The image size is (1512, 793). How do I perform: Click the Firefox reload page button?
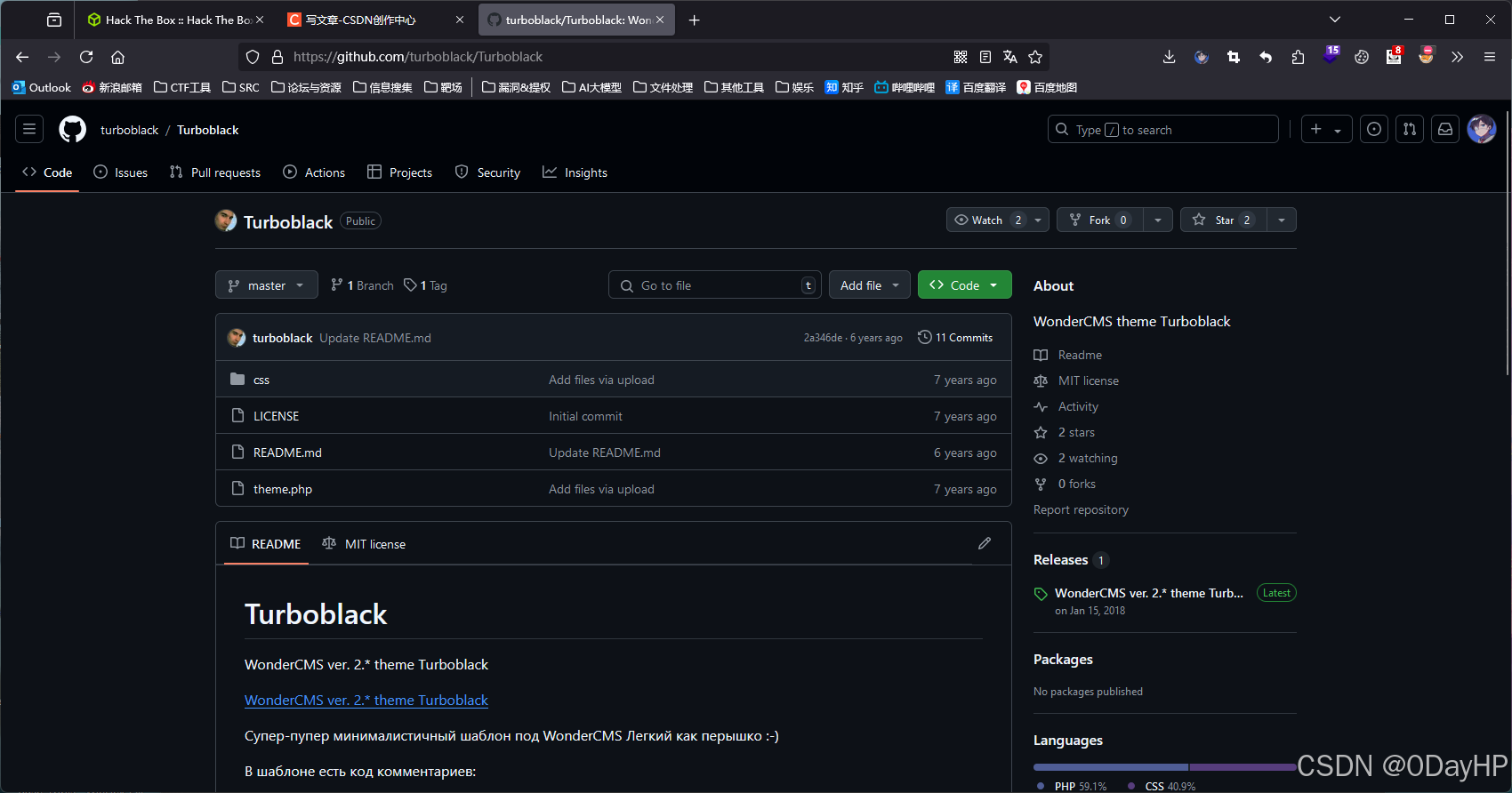click(86, 57)
